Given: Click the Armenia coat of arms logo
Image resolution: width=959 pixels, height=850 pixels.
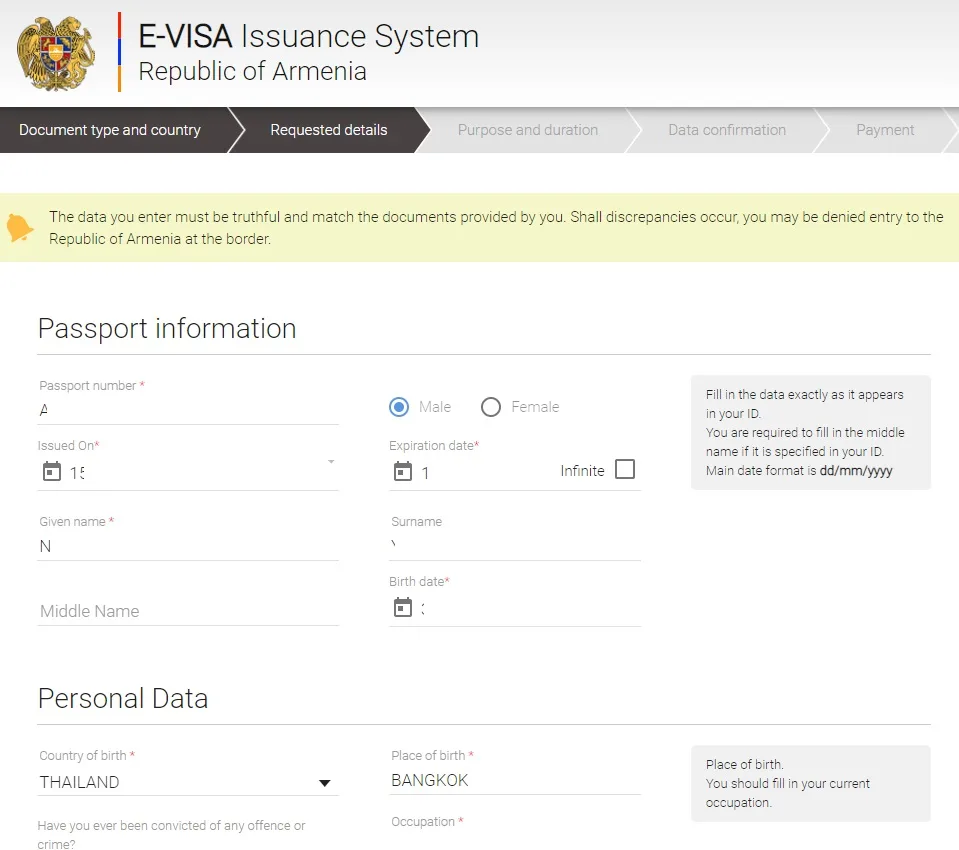Looking at the screenshot, I should pos(56,53).
